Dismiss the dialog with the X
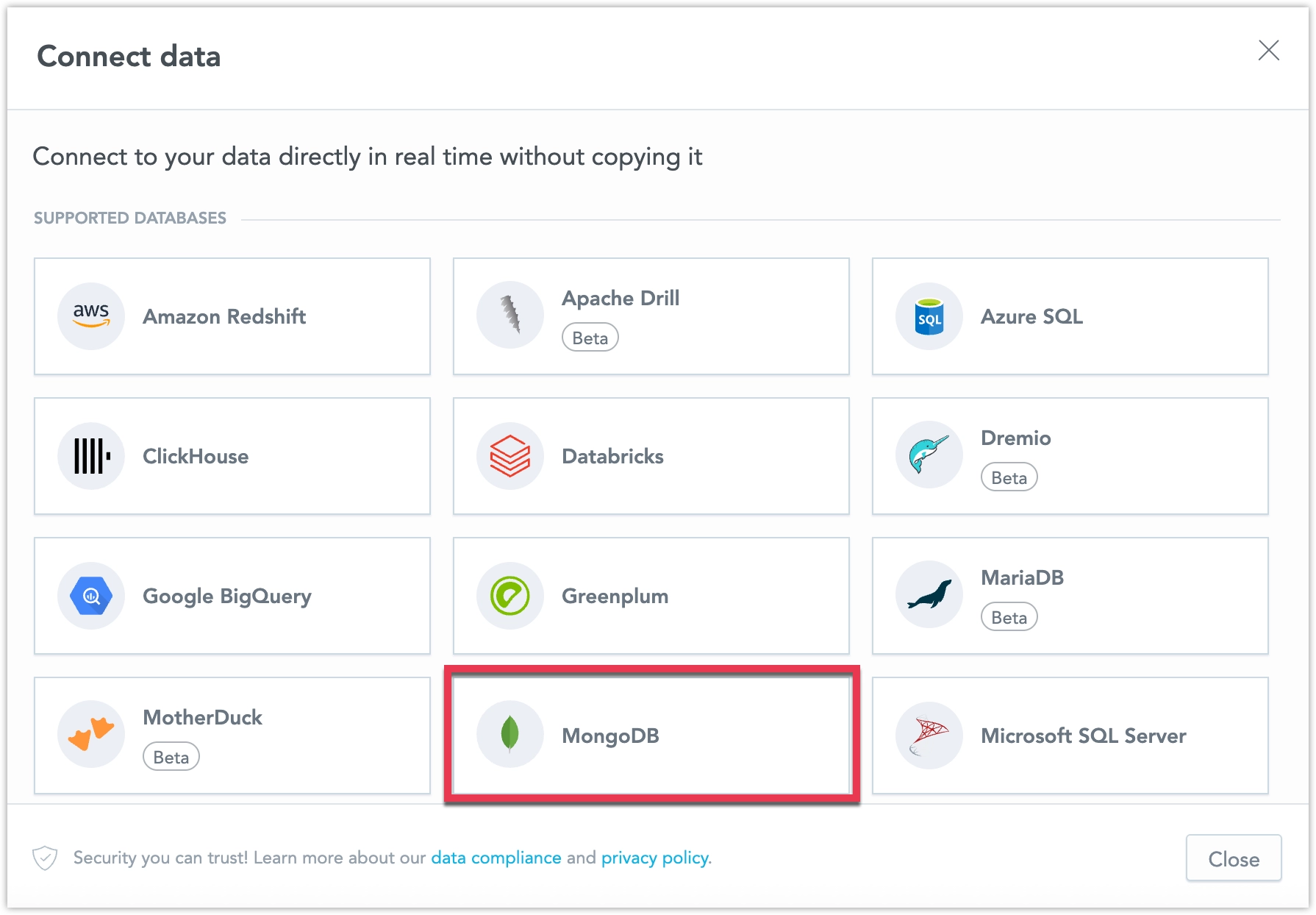 1269,50
